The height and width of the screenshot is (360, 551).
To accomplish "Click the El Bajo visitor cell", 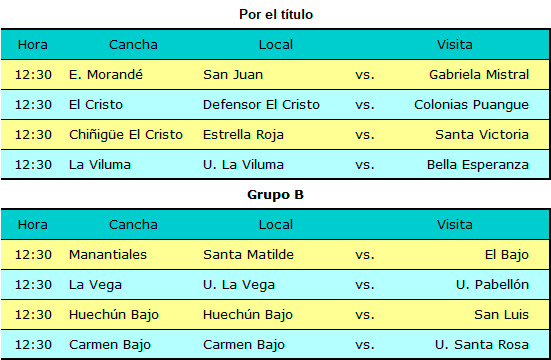I will (507, 255).
